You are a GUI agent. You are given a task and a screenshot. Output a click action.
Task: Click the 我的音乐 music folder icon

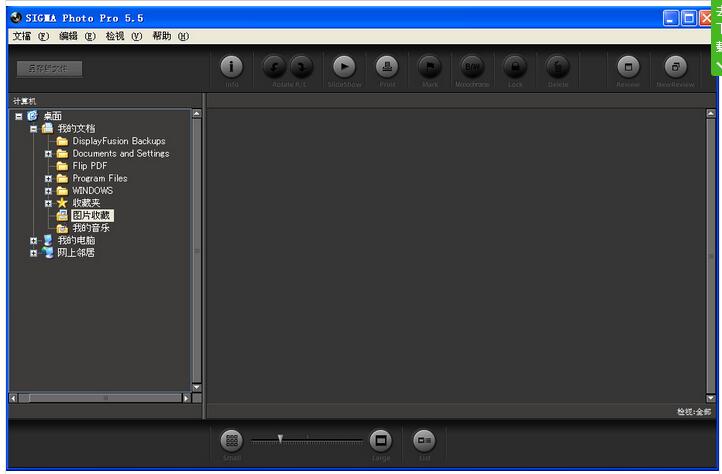62,228
